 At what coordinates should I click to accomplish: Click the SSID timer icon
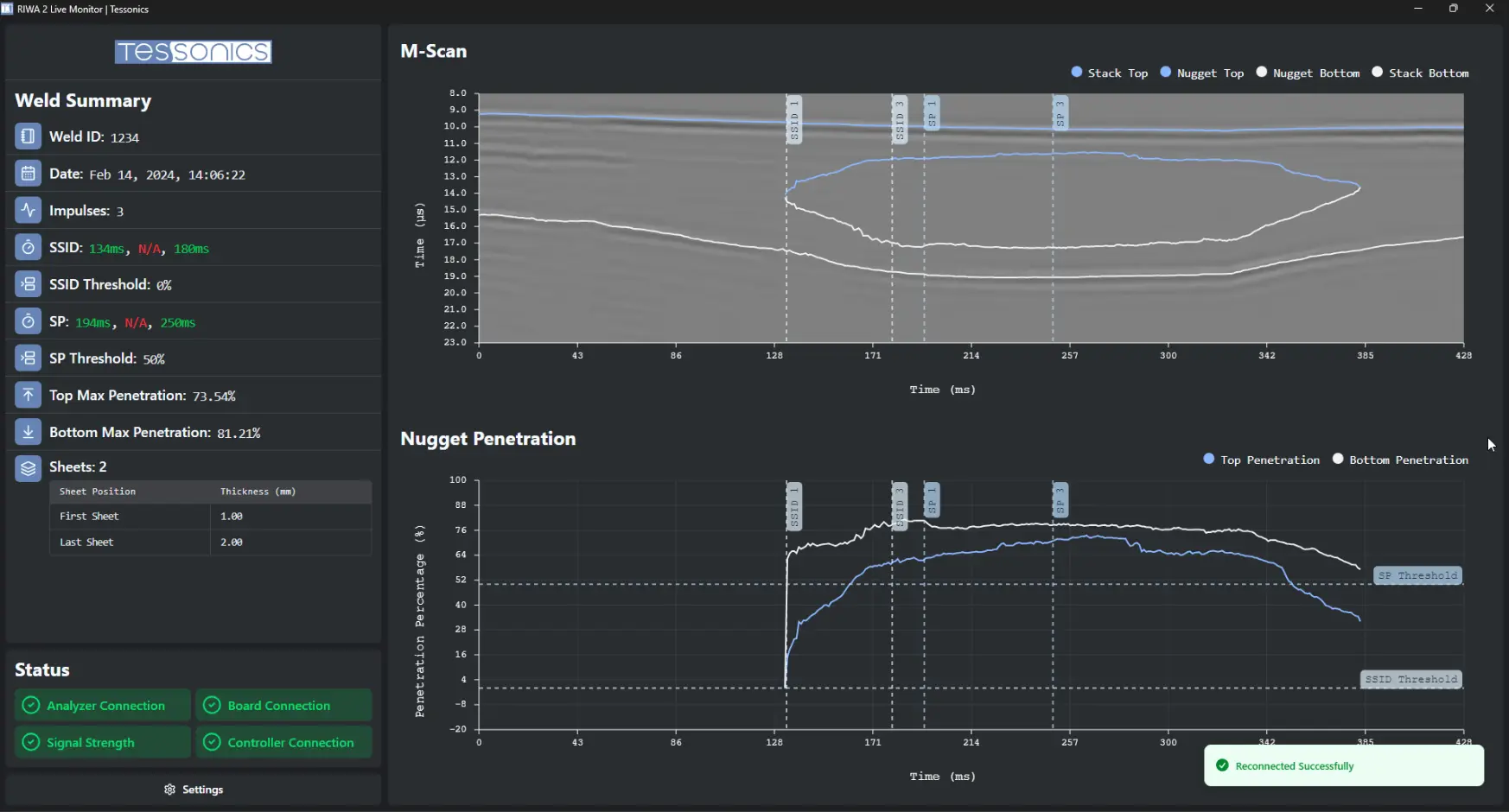click(28, 248)
